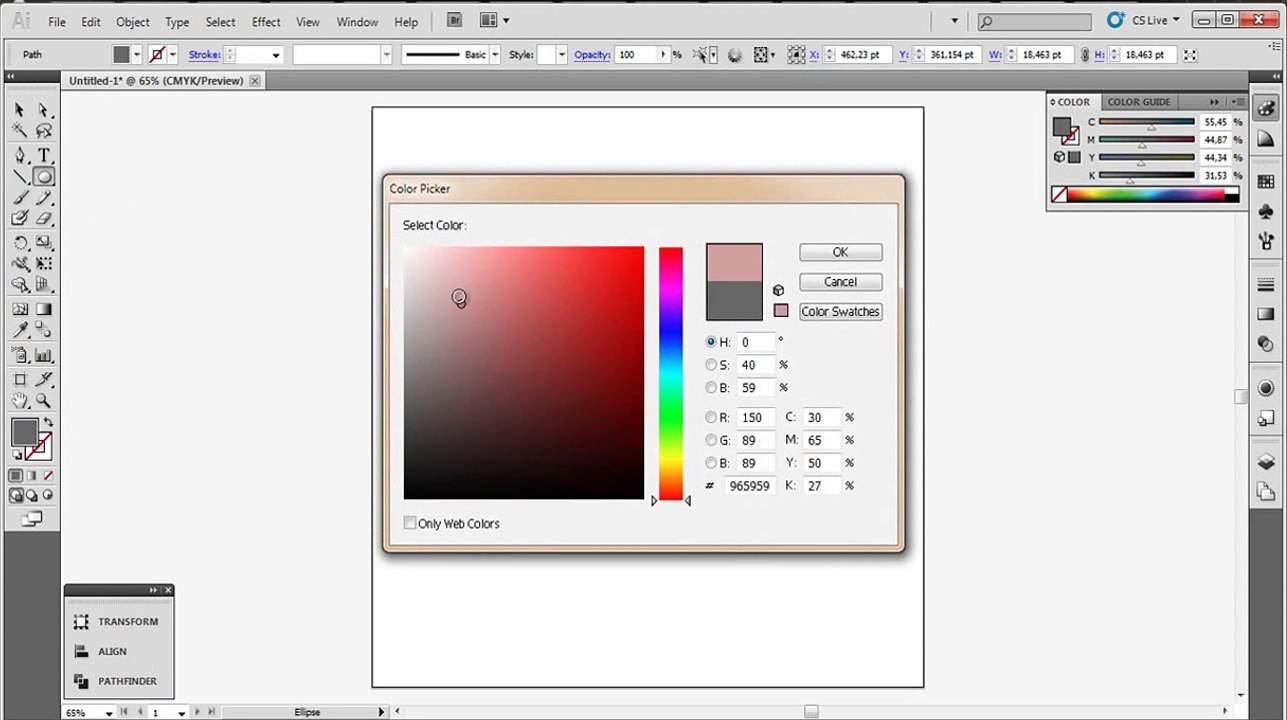Open the Symbols panel (club icon)

[x=1266, y=211]
